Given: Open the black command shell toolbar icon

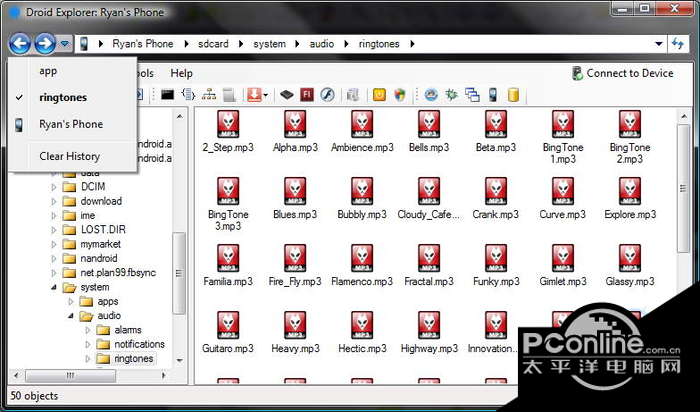Looking at the screenshot, I should point(167,95).
